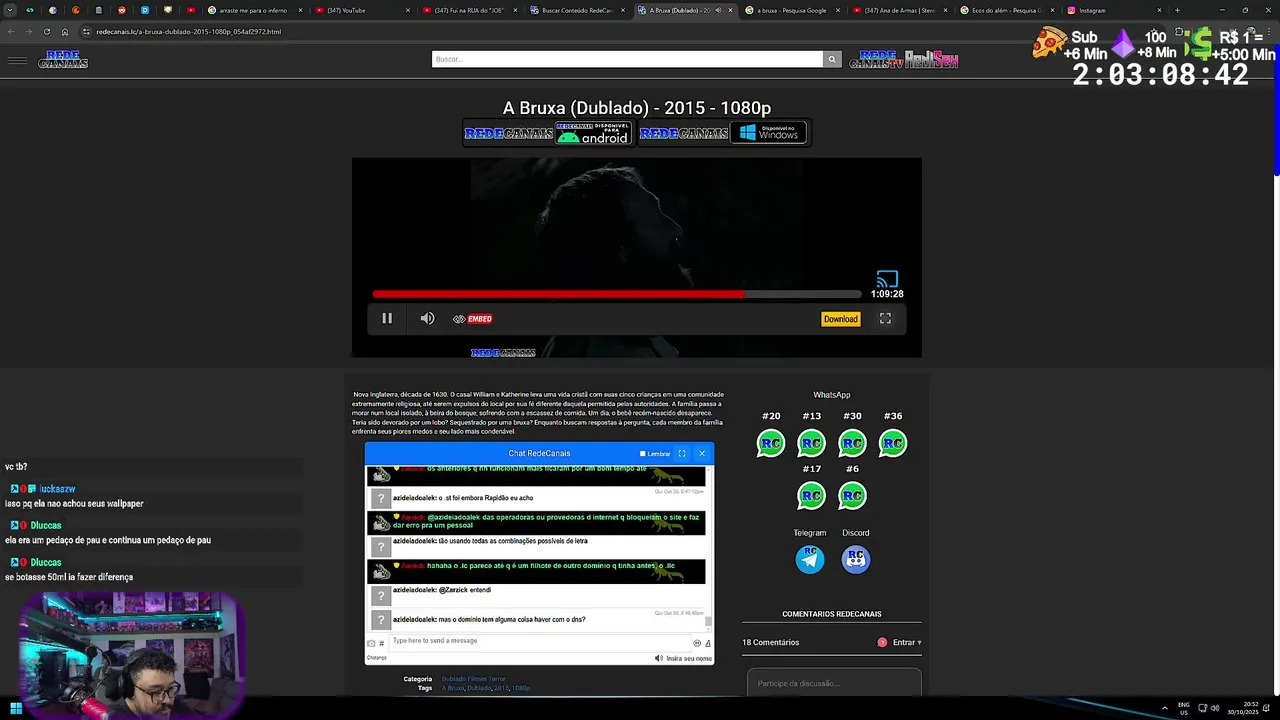Open the taskbar volume control
The image size is (1280, 720).
pyautogui.click(x=1215, y=708)
